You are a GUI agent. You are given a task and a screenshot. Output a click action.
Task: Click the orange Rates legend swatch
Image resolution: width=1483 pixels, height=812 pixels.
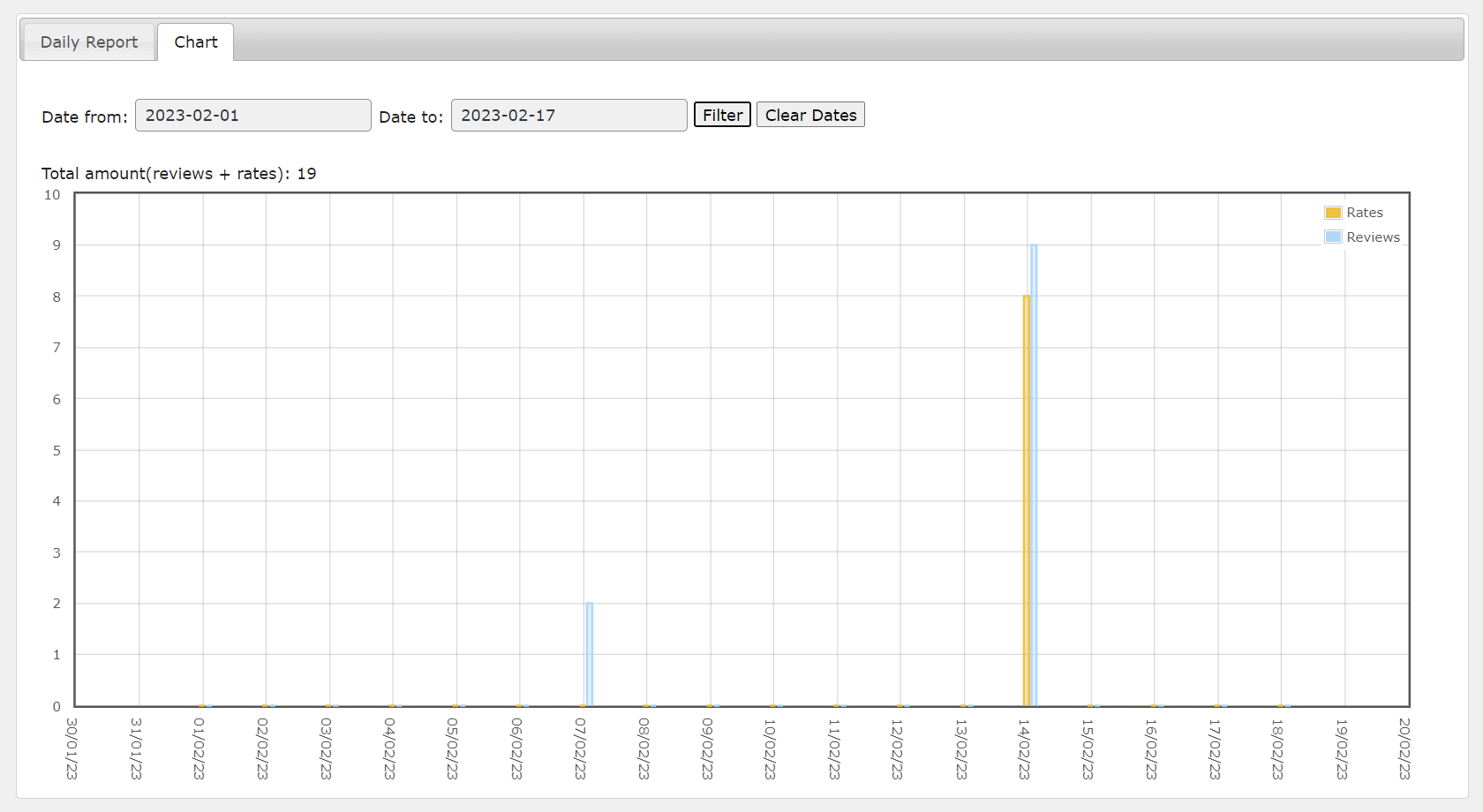[x=1333, y=213]
